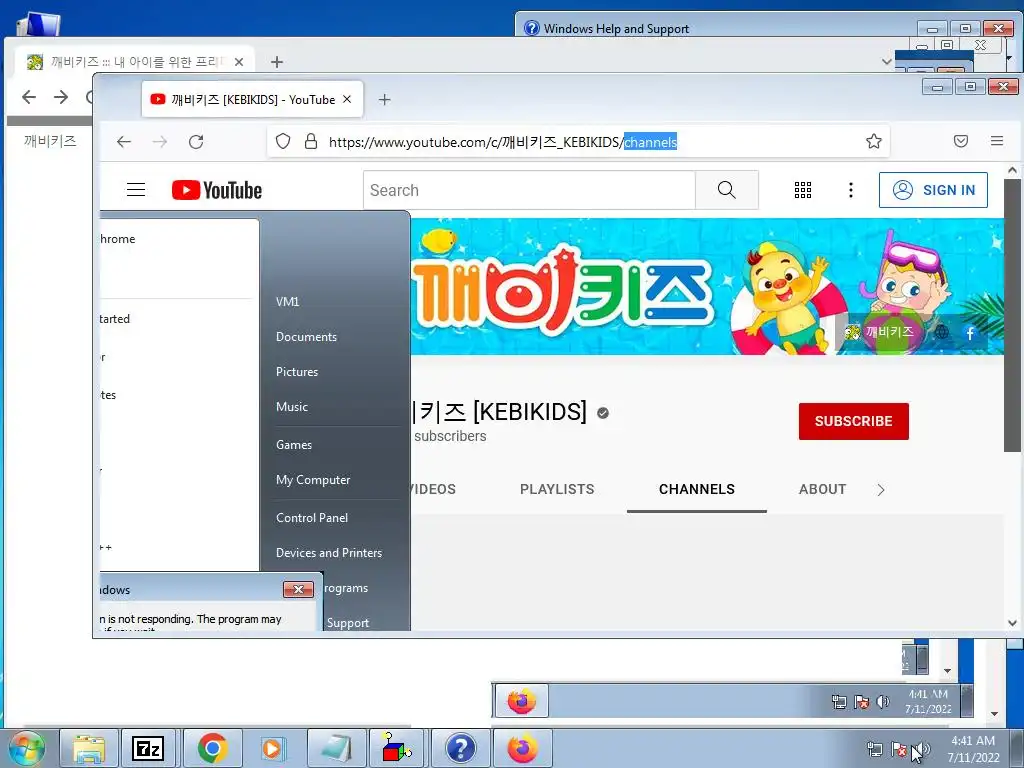Open new tab in background Chrome window
The image size is (1024, 768).
[x=277, y=62]
